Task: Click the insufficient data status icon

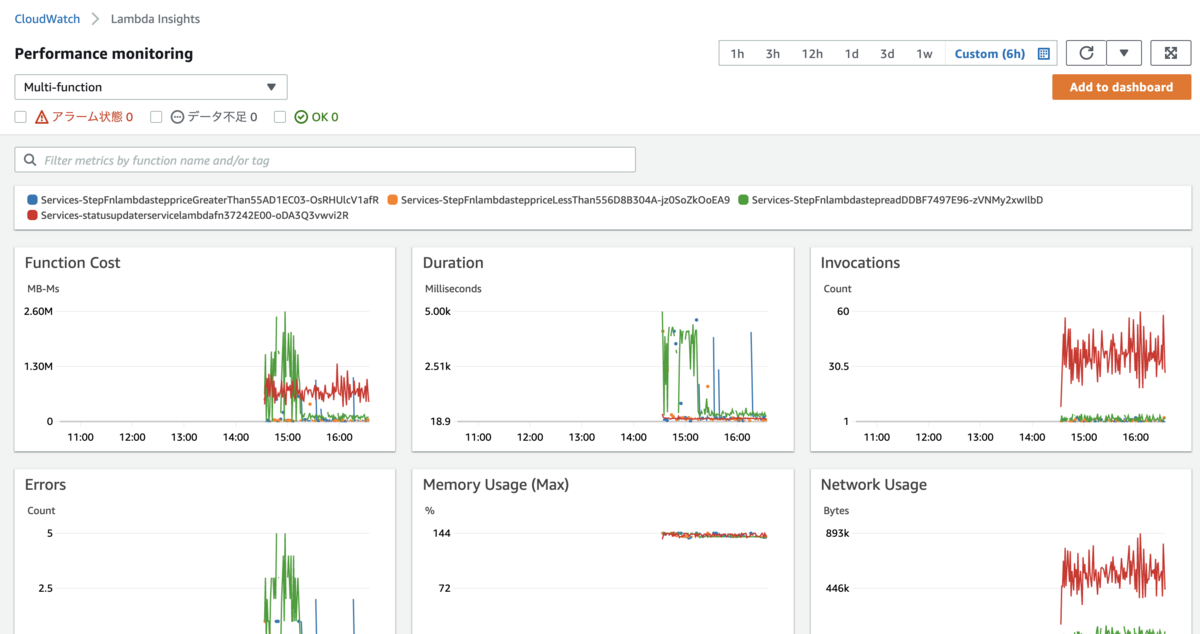Action: [178, 117]
